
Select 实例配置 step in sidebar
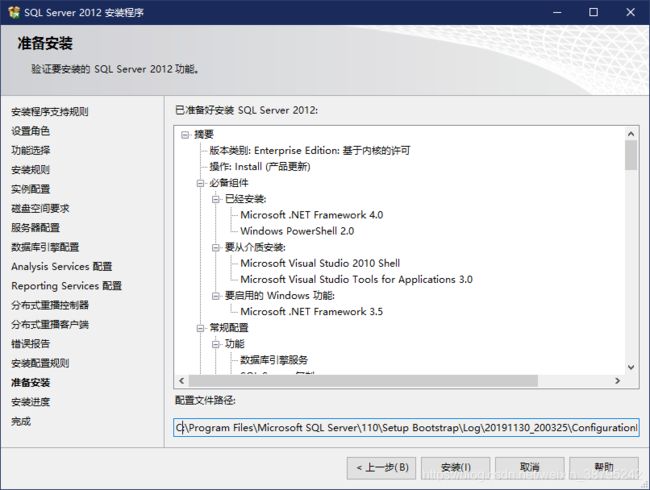pyautogui.click(x=31, y=189)
